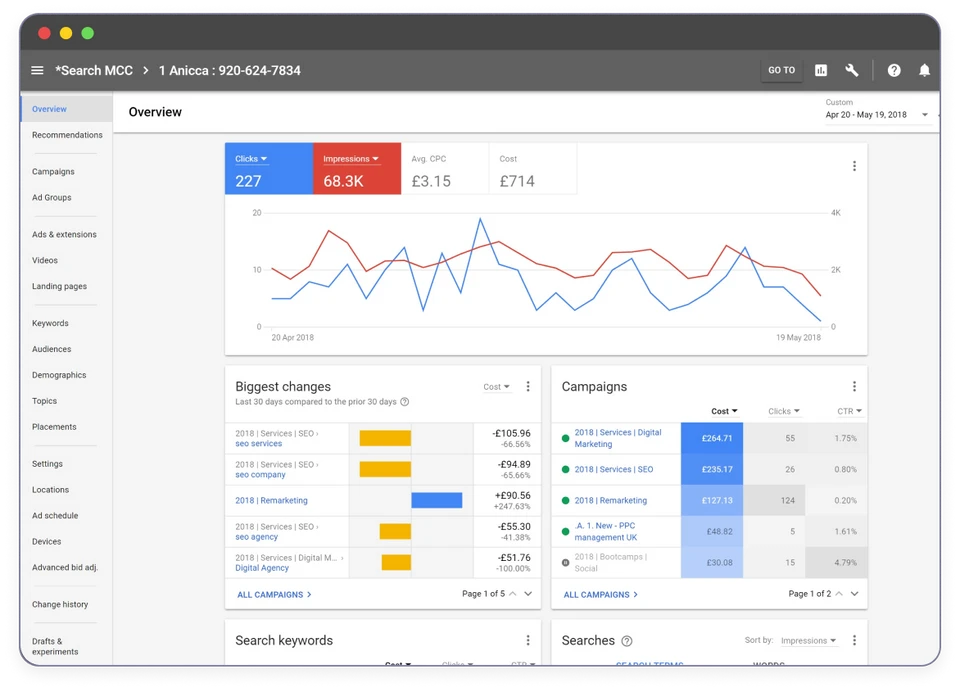Open Drafts & experiments in the sidebar
The height and width of the screenshot is (691, 960).
(55, 646)
